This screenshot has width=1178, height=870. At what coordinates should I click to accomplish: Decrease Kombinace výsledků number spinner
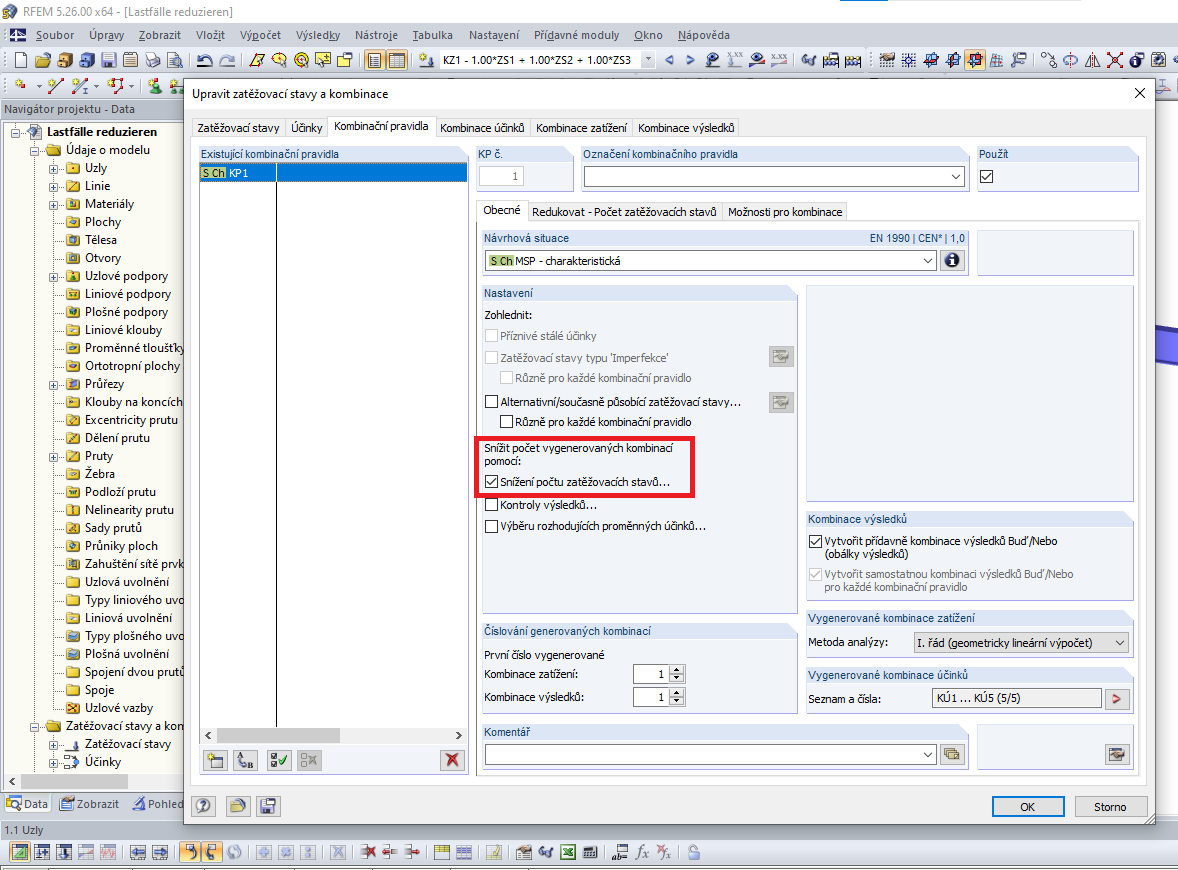point(677,702)
